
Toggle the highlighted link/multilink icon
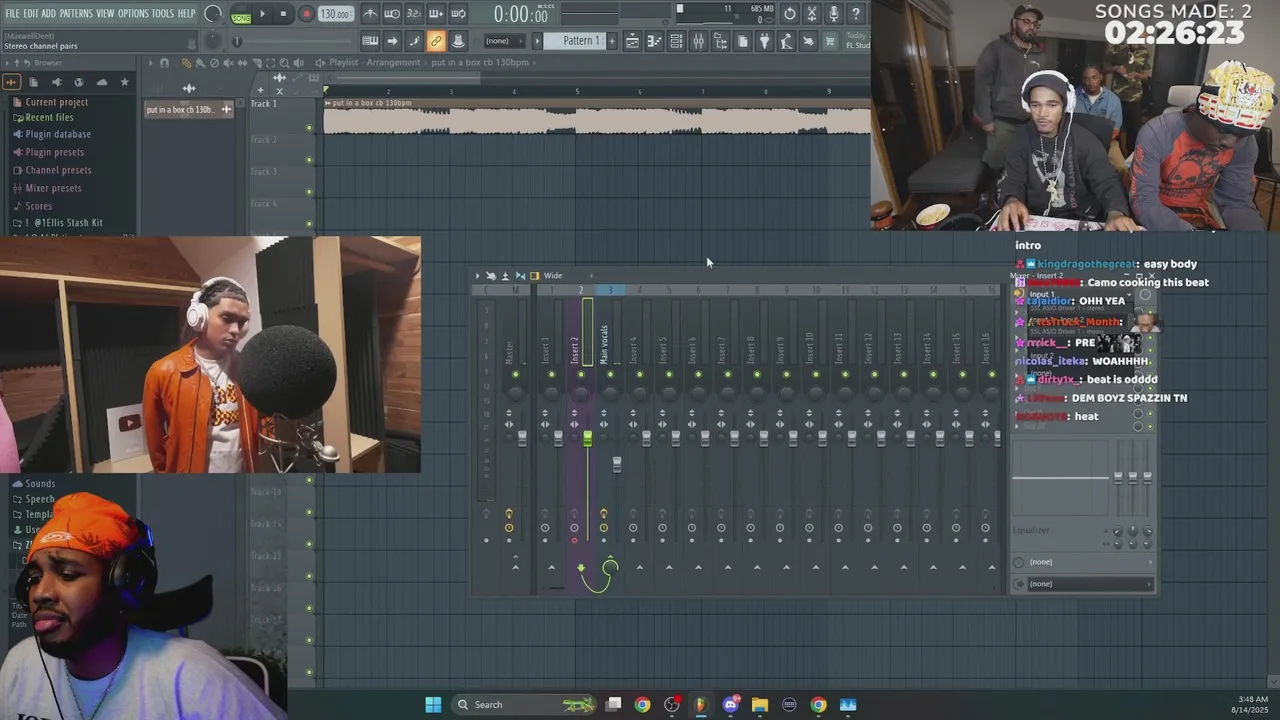click(x=436, y=41)
